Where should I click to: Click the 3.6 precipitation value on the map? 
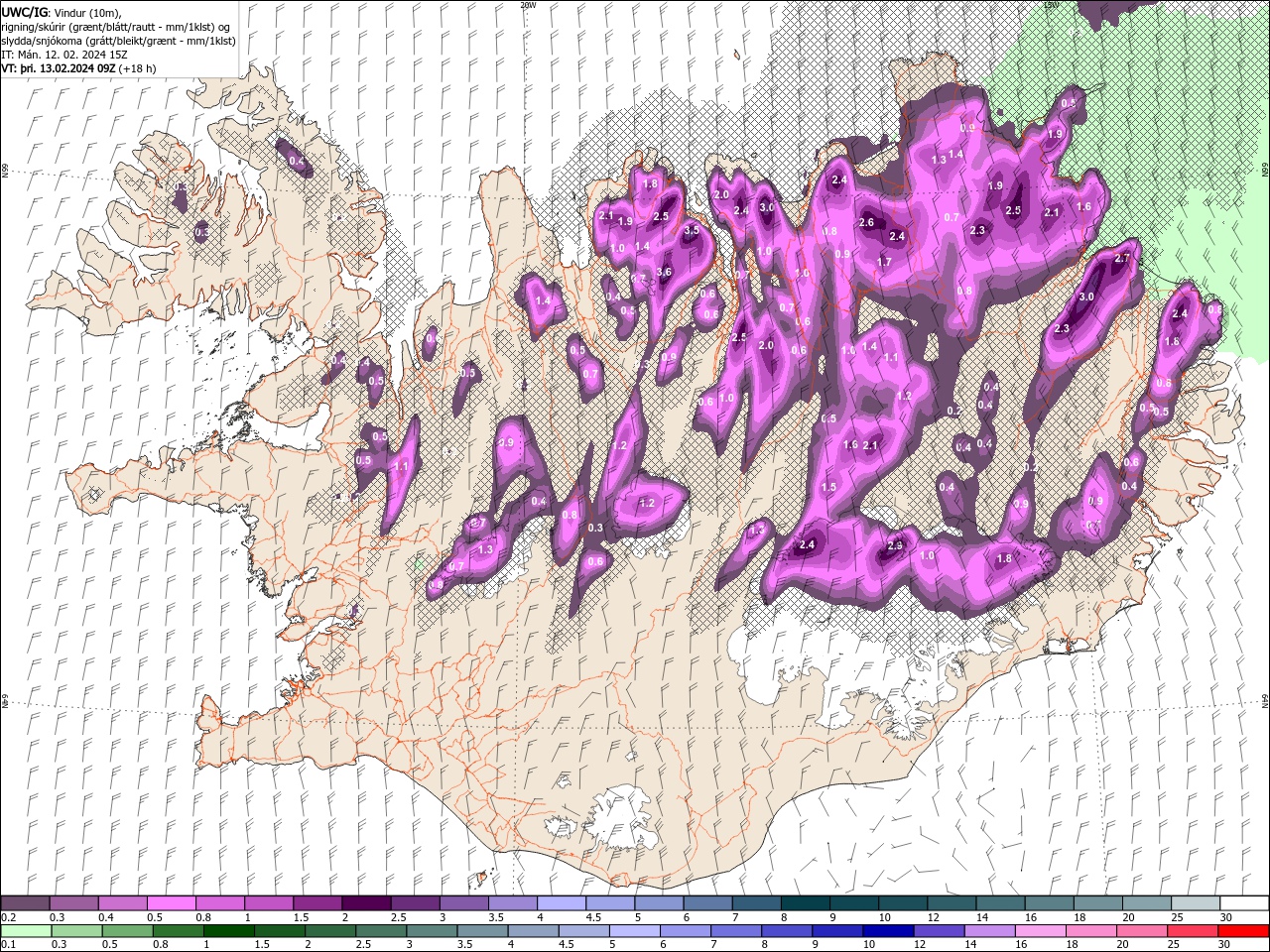[665, 272]
